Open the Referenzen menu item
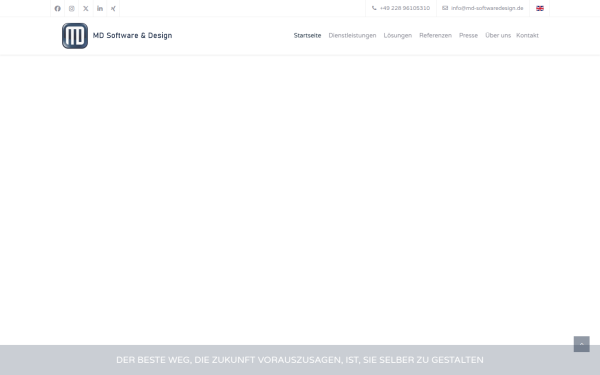The height and width of the screenshot is (375, 600). pos(435,36)
